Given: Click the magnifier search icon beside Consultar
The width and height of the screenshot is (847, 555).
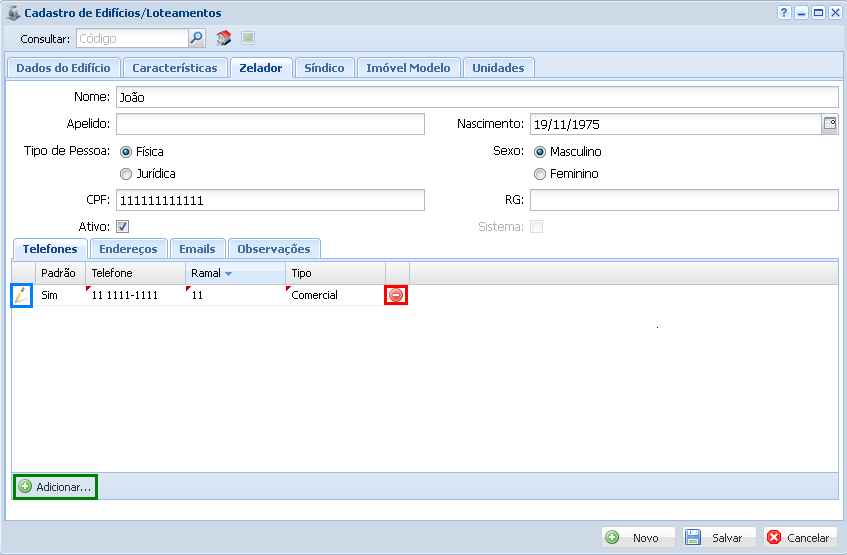Looking at the screenshot, I should click(197, 39).
